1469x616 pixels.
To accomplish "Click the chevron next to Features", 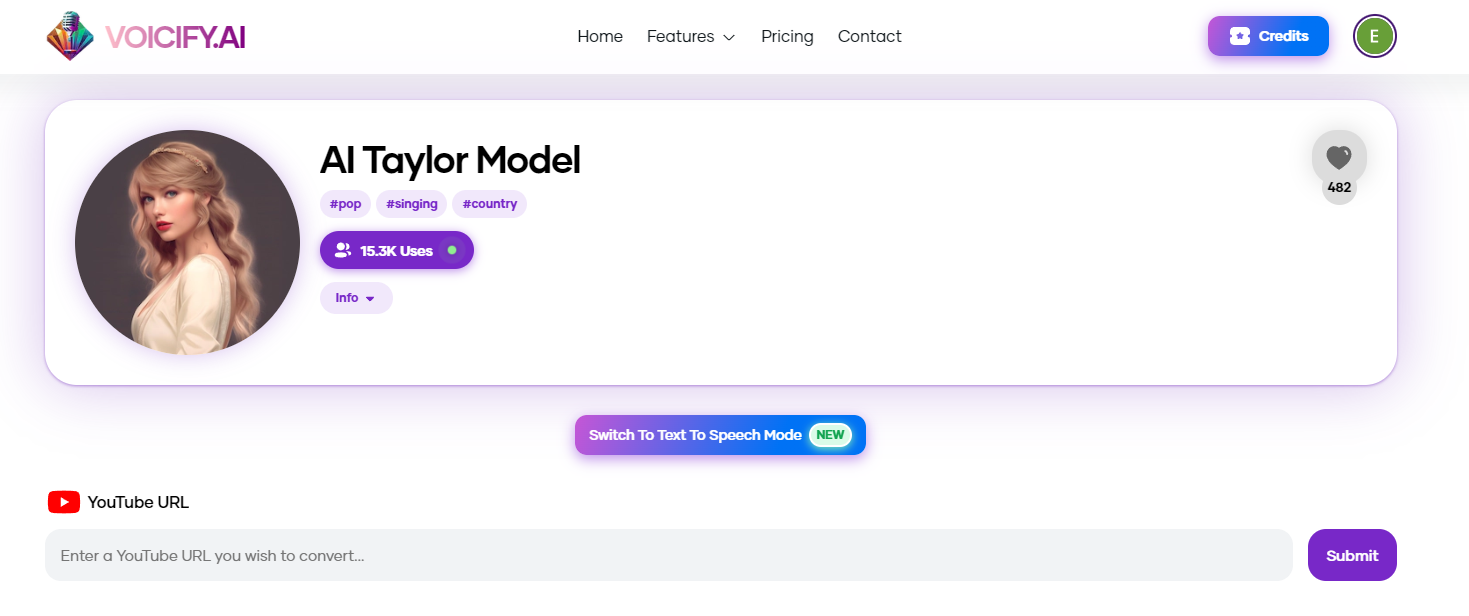I will (x=729, y=37).
